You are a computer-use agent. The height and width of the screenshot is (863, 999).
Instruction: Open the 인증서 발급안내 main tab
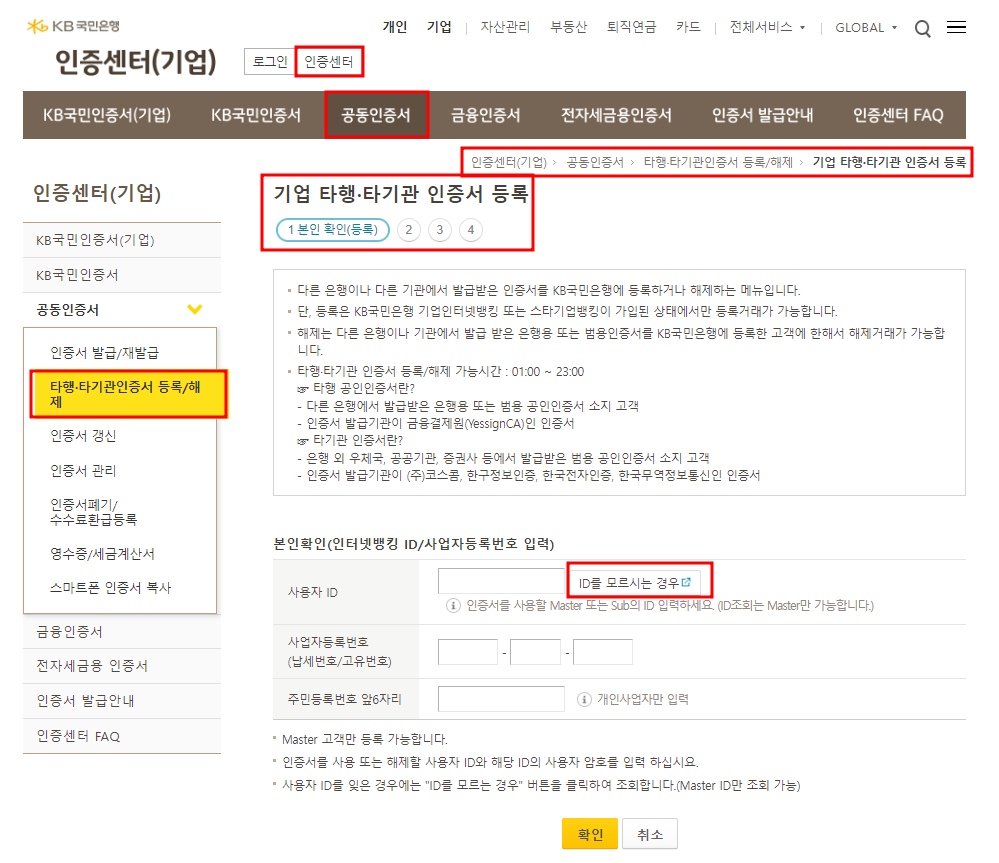coord(762,115)
